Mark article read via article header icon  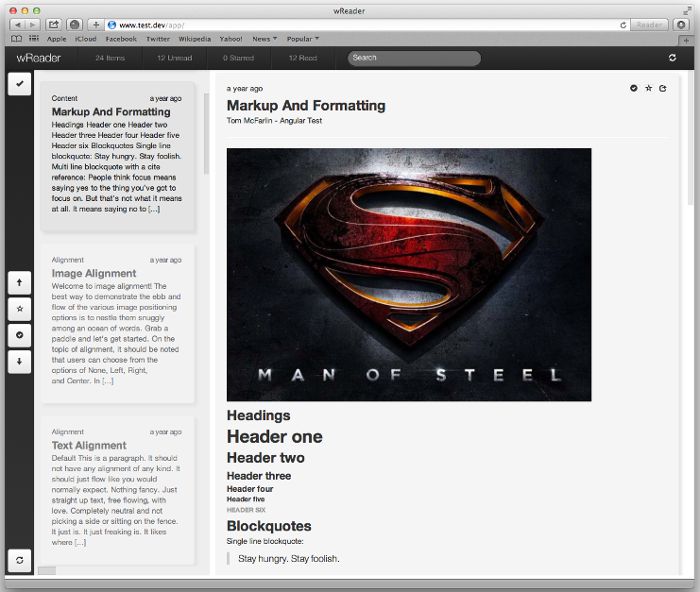click(x=633, y=88)
